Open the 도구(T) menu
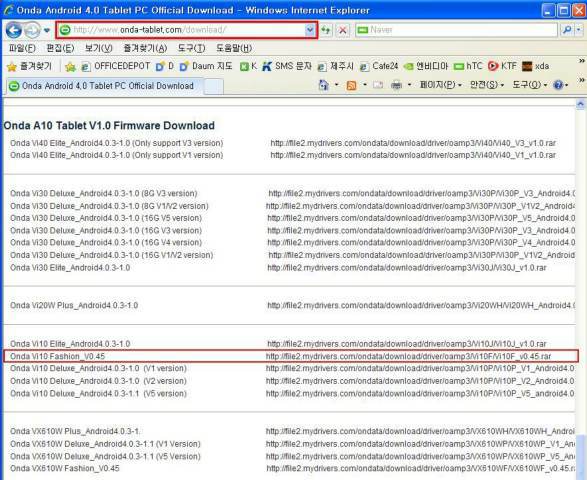This screenshot has height=480, width=587. (191, 48)
